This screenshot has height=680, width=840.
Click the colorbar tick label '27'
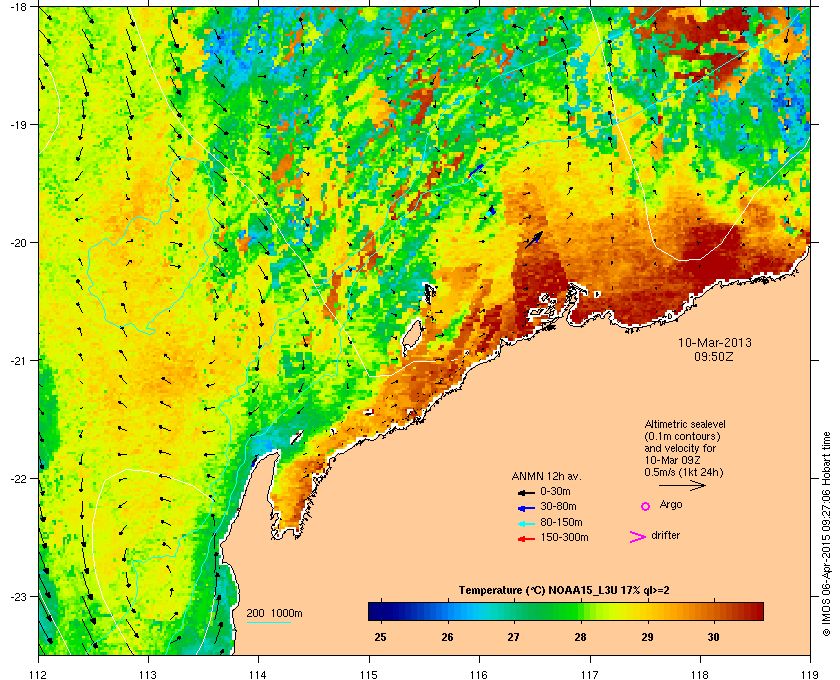514,638
